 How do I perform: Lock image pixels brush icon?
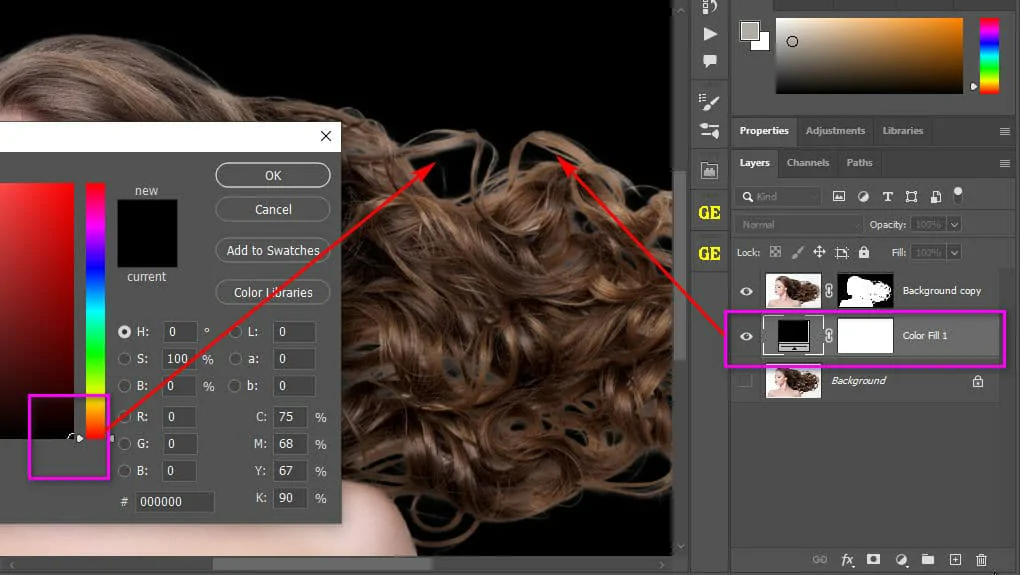pos(798,252)
